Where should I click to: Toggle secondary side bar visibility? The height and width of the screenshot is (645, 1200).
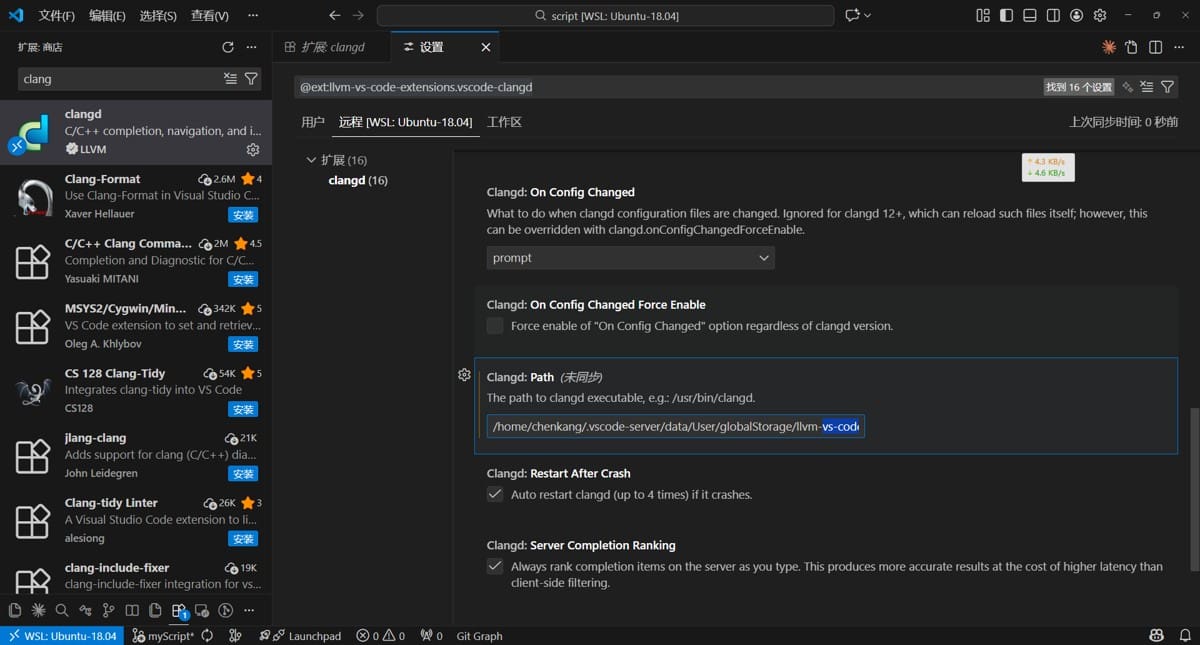[1053, 16]
